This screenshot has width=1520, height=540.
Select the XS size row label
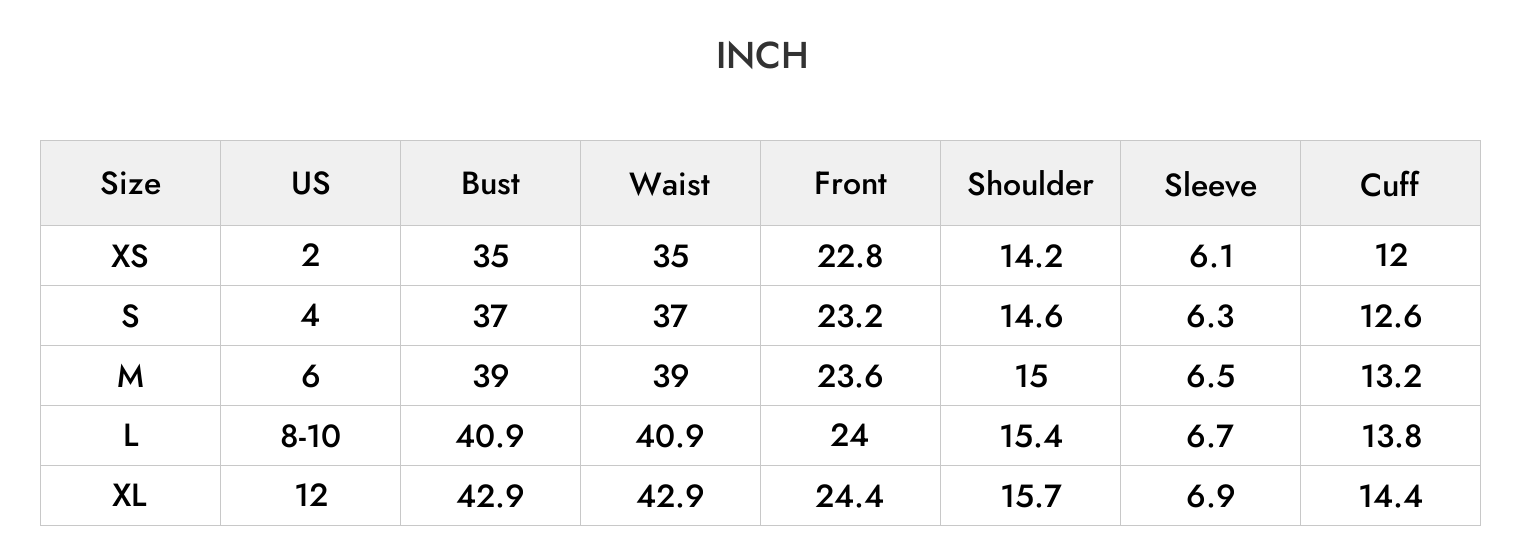130,256
